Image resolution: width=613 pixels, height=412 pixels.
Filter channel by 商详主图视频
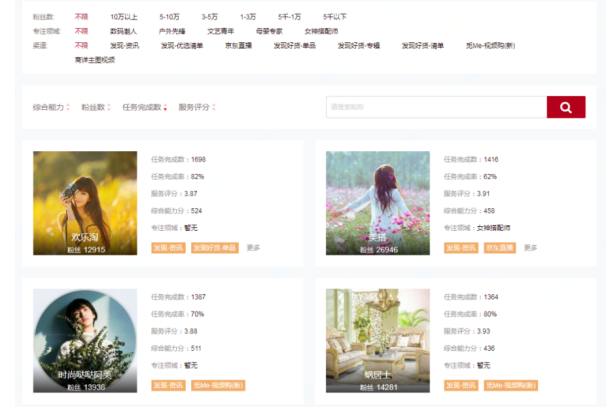(95, 60)
